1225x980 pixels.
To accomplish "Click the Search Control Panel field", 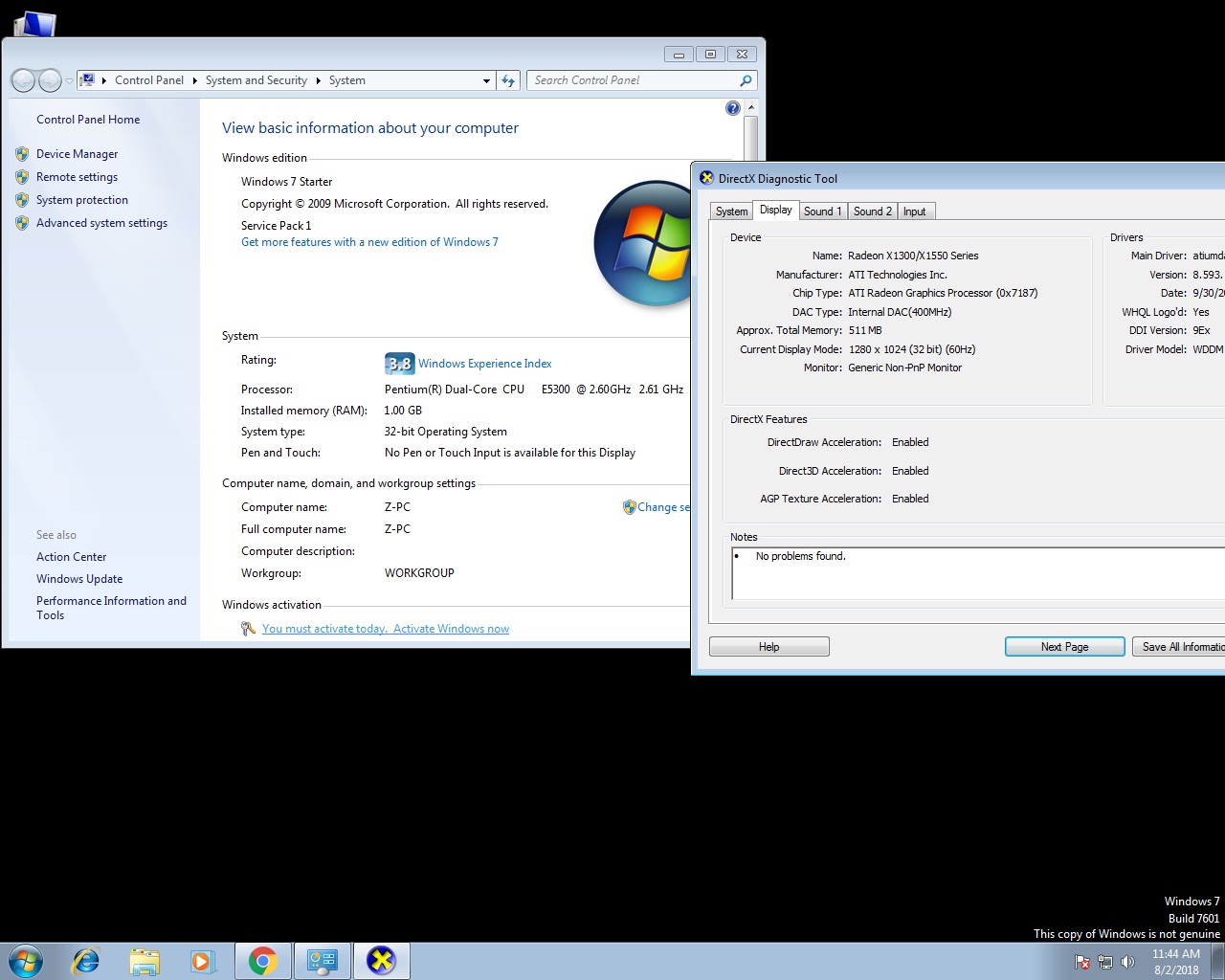I will click(641, 80).
